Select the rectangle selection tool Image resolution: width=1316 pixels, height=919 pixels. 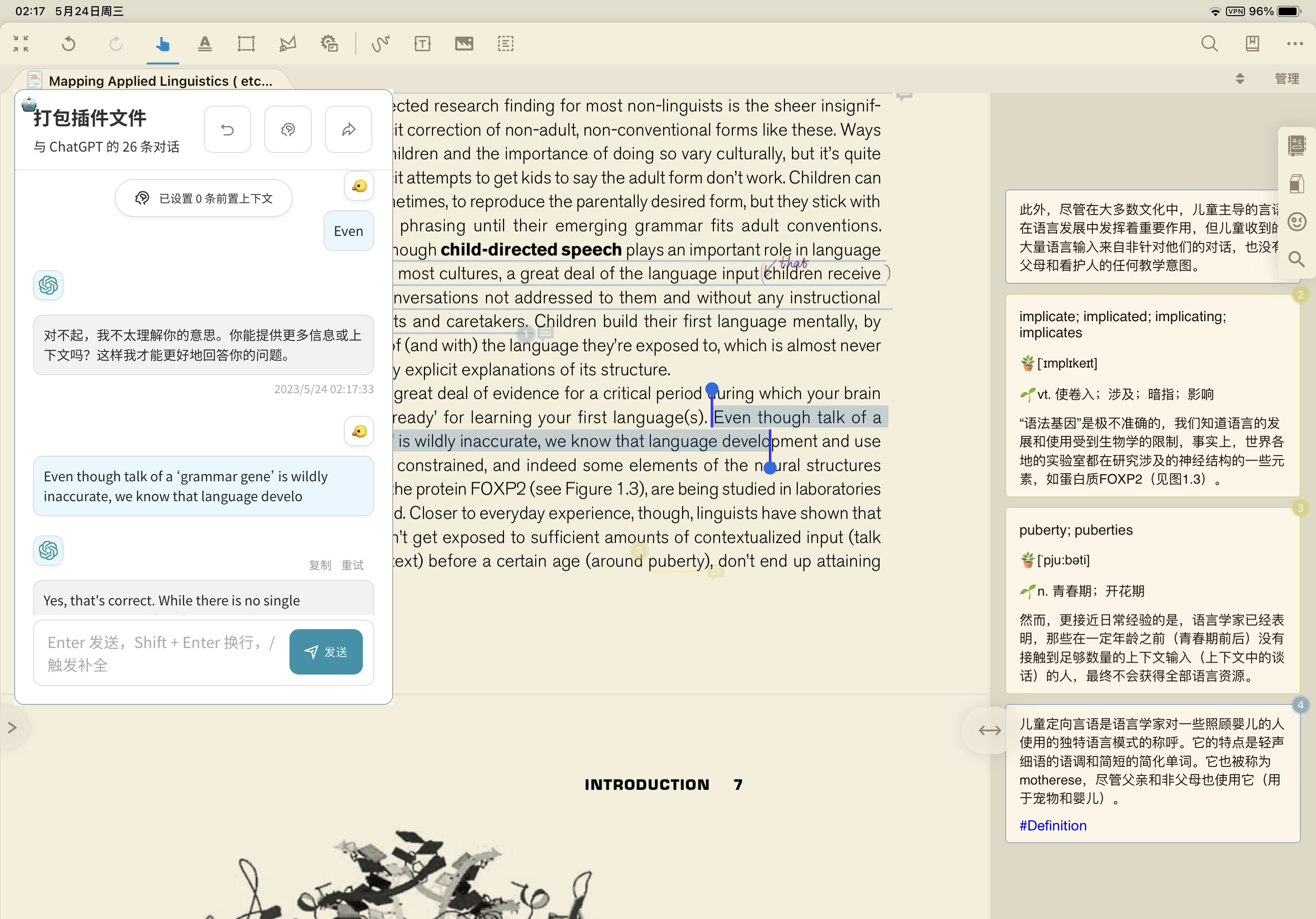tap(246, 44)
